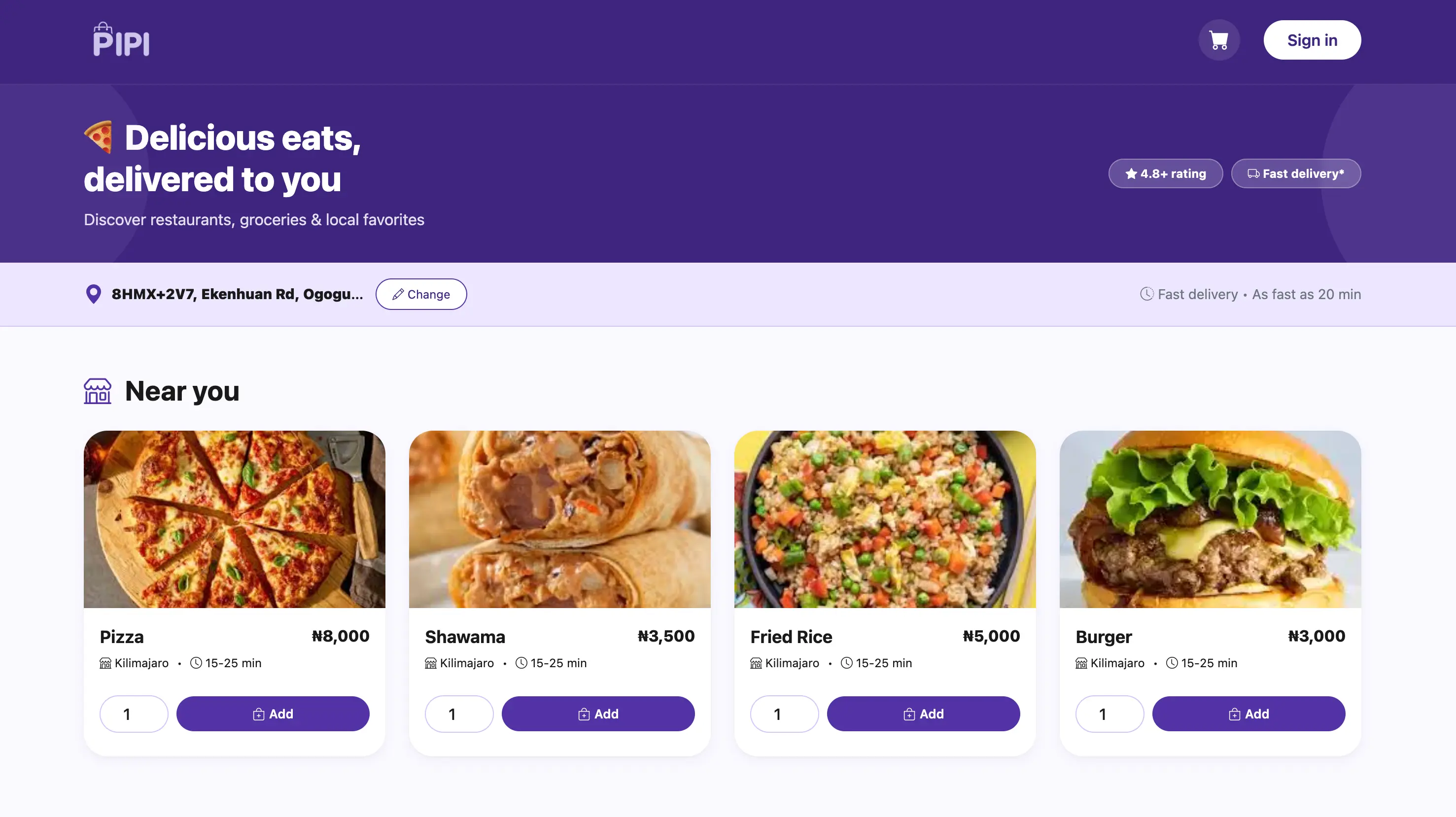Click the bag icon inside the Burger Add button
Image resolution: width=1456 pixels, height=817 pixels.
[1233, 714]
